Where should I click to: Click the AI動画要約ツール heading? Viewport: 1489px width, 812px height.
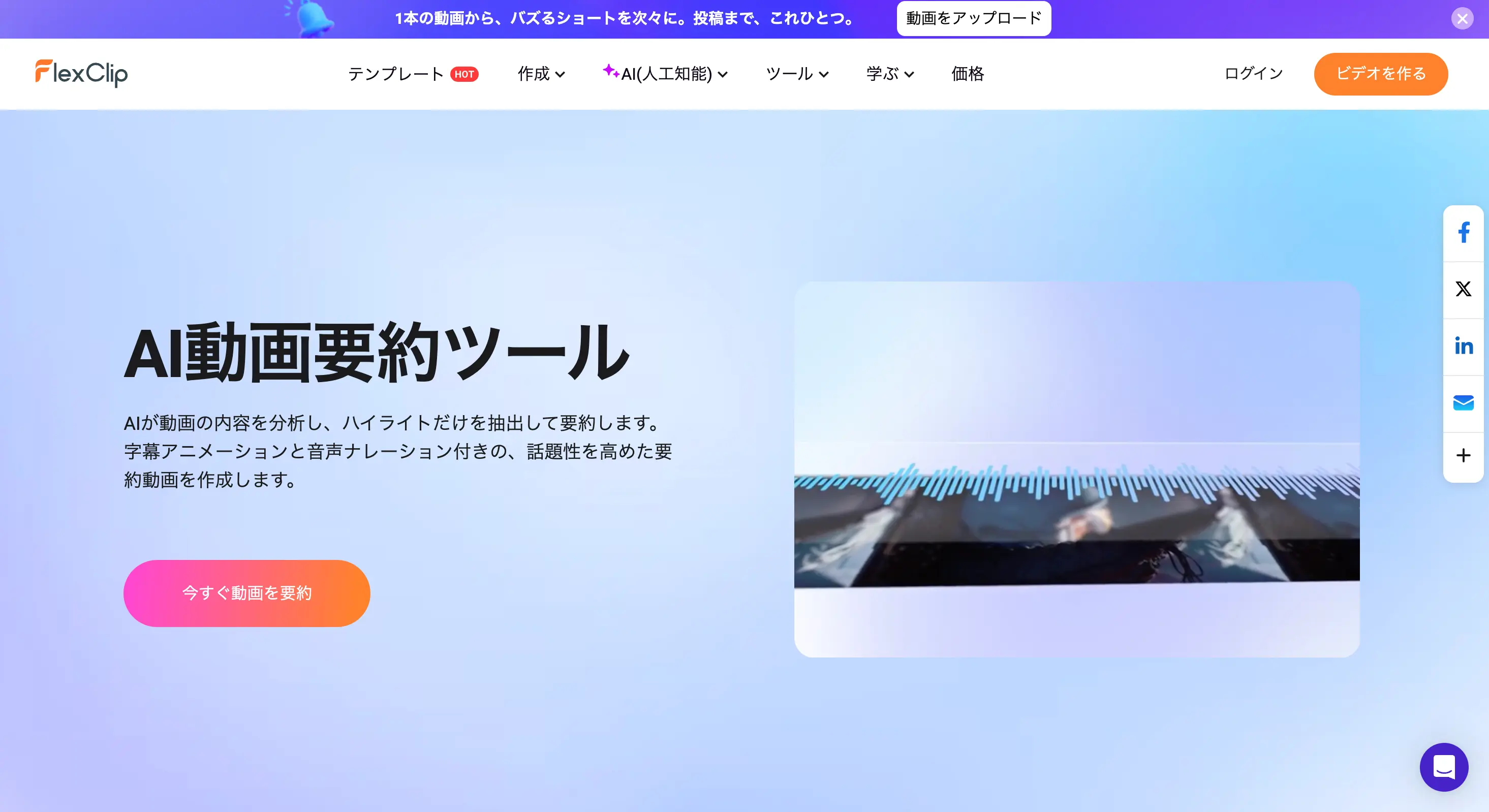tap(376, 353)
